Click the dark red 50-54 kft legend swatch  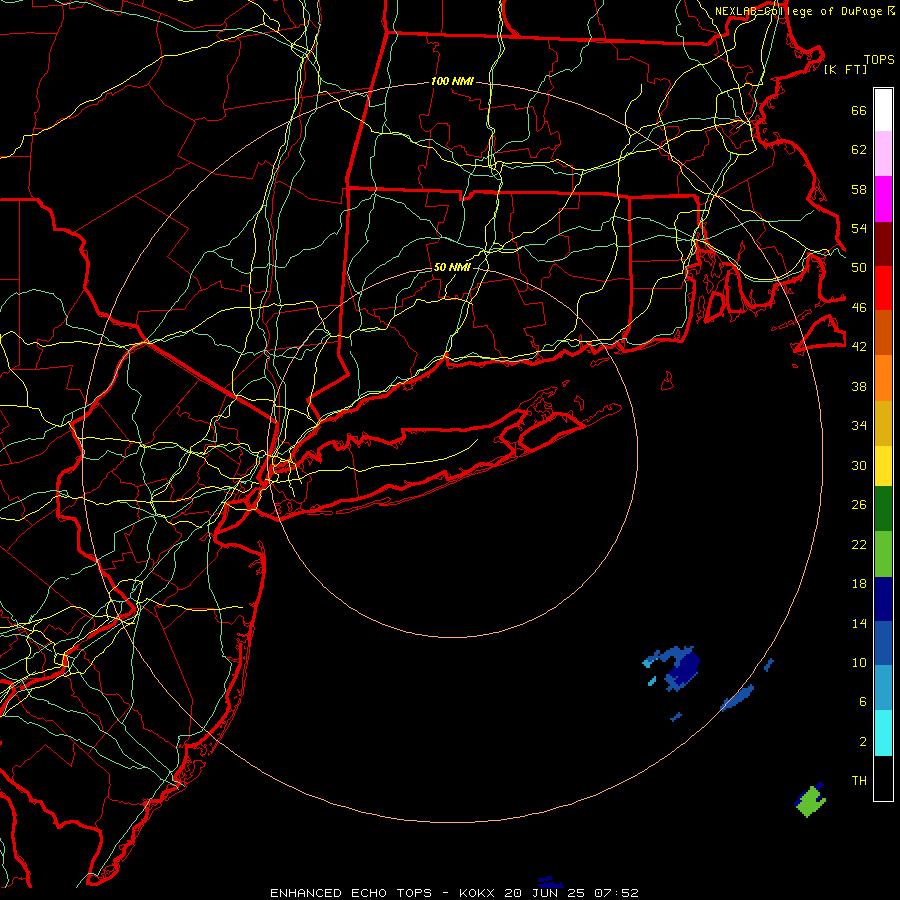coord(883,244)
